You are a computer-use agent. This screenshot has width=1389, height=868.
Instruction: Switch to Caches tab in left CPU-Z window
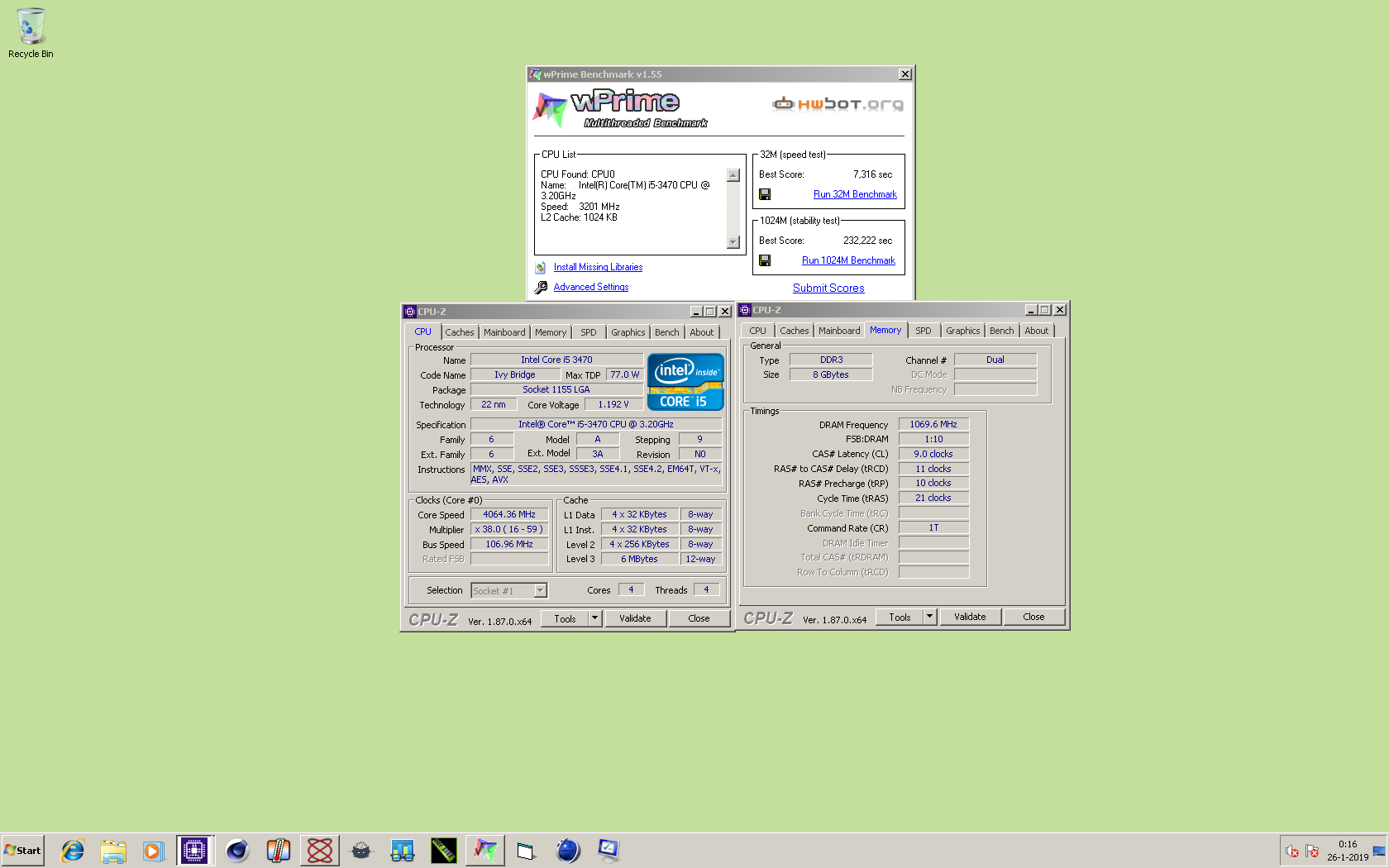pyautogui.click(x=460, y=332)
